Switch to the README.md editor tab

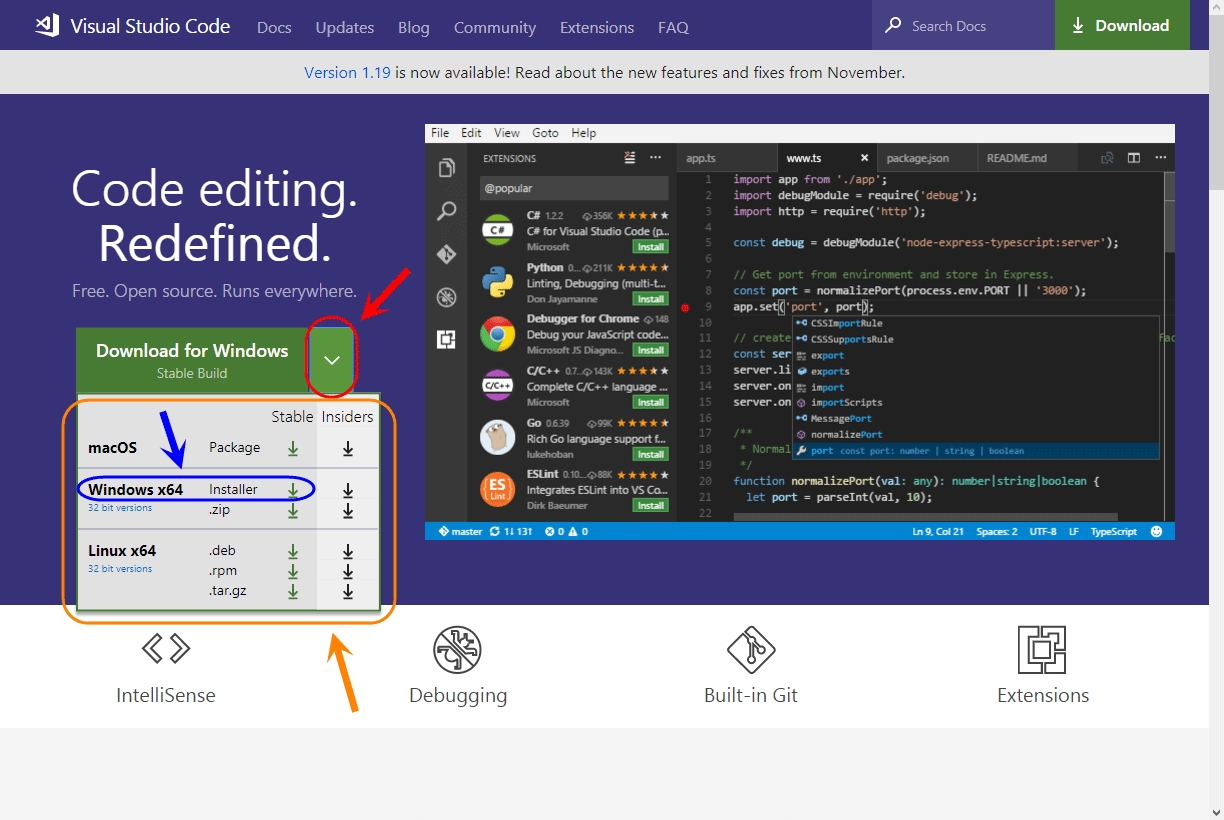(x=1017, y=158)
